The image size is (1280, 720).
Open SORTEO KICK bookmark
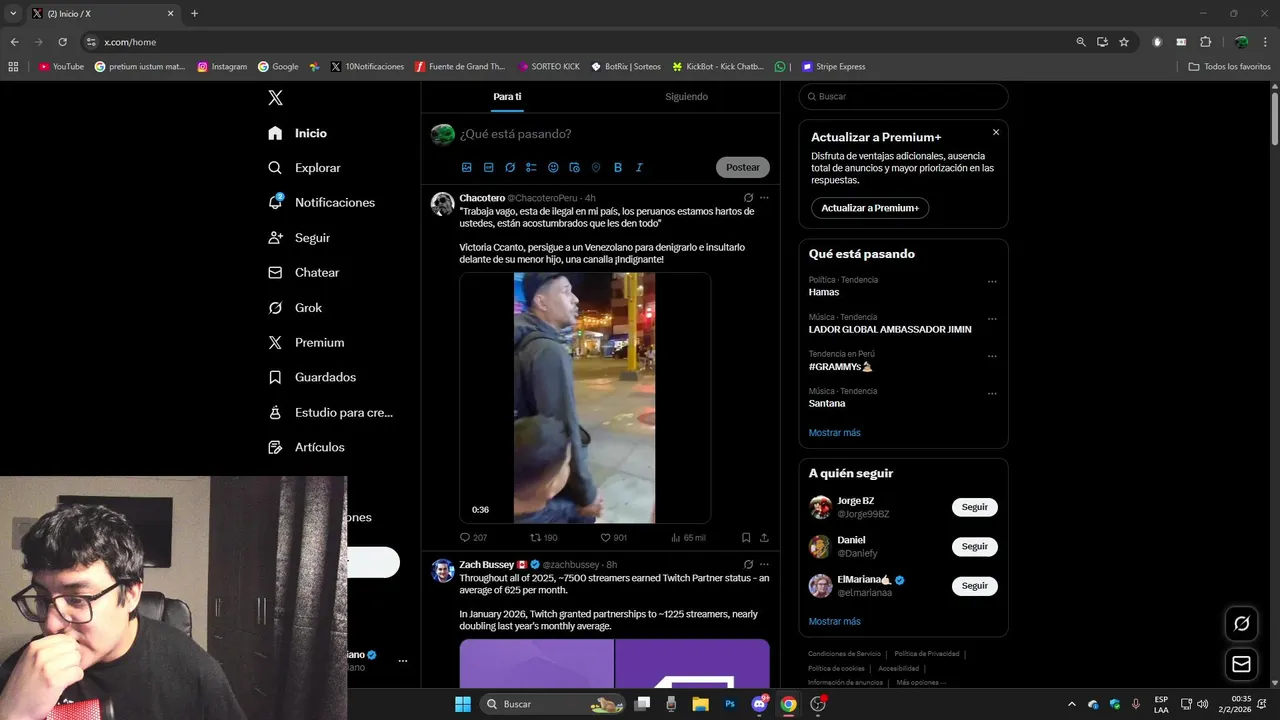pyautogui.click(x=549, y=67)
